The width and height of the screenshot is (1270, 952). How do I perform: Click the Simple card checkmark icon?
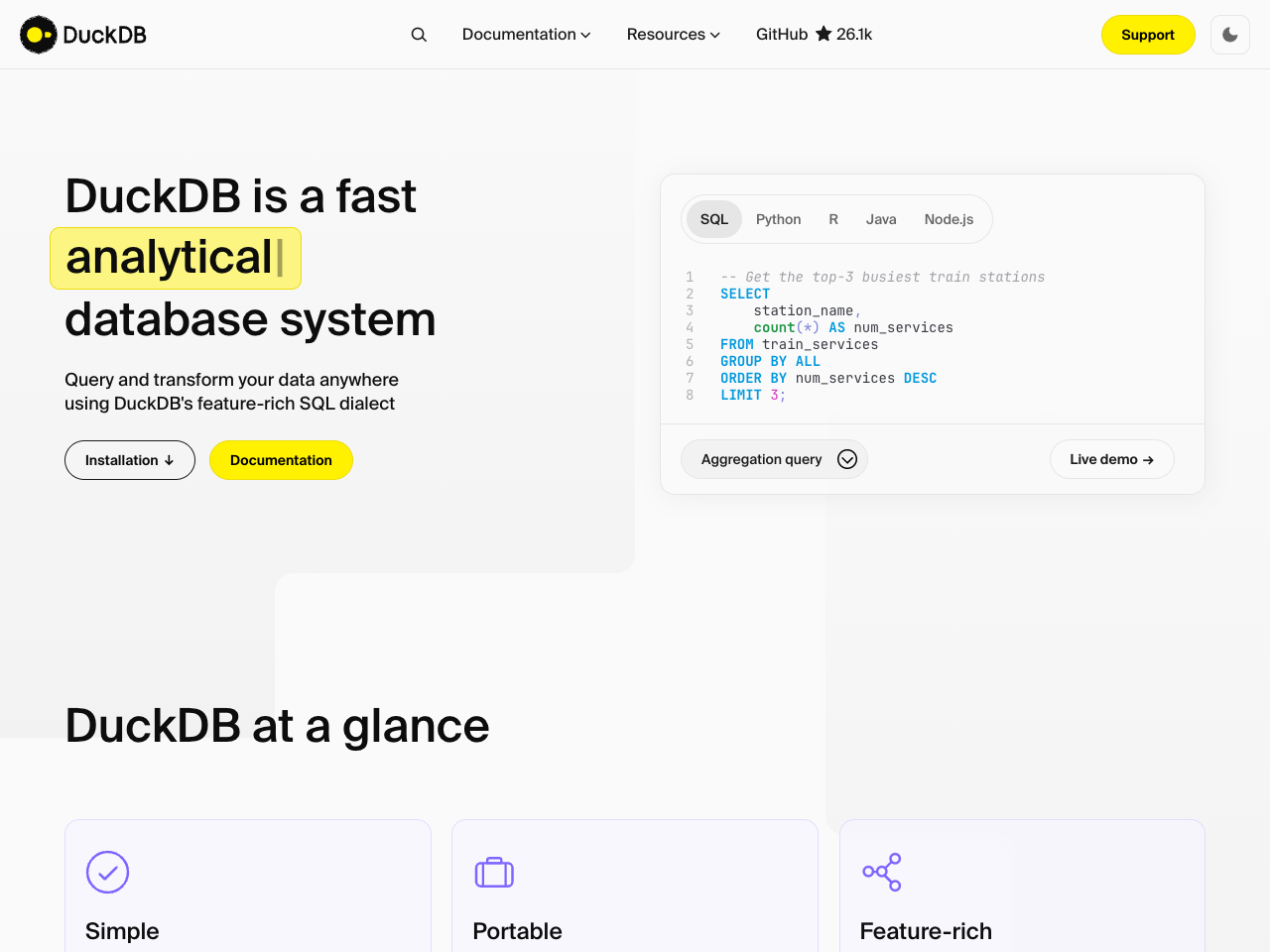coord(107,873)
